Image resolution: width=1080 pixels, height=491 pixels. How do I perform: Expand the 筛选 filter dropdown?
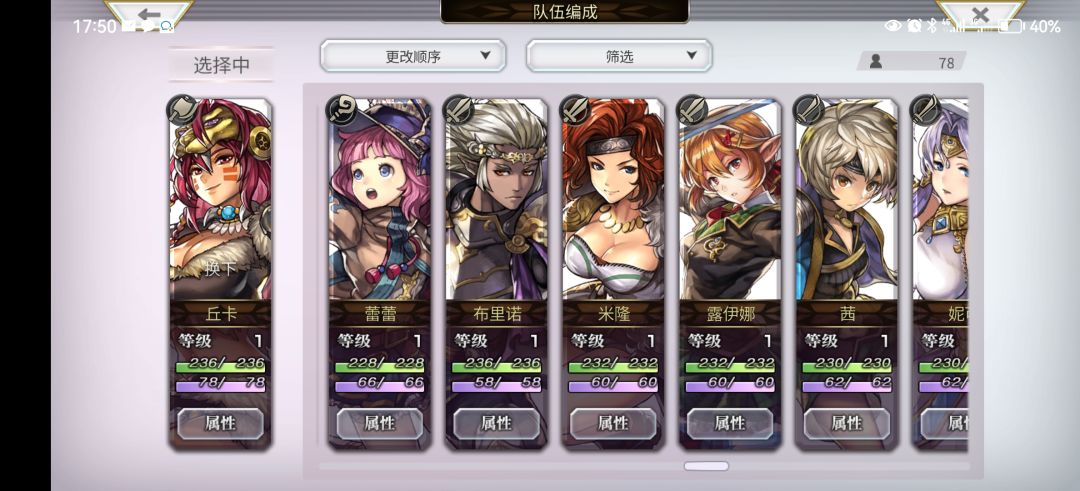(619, 56)
